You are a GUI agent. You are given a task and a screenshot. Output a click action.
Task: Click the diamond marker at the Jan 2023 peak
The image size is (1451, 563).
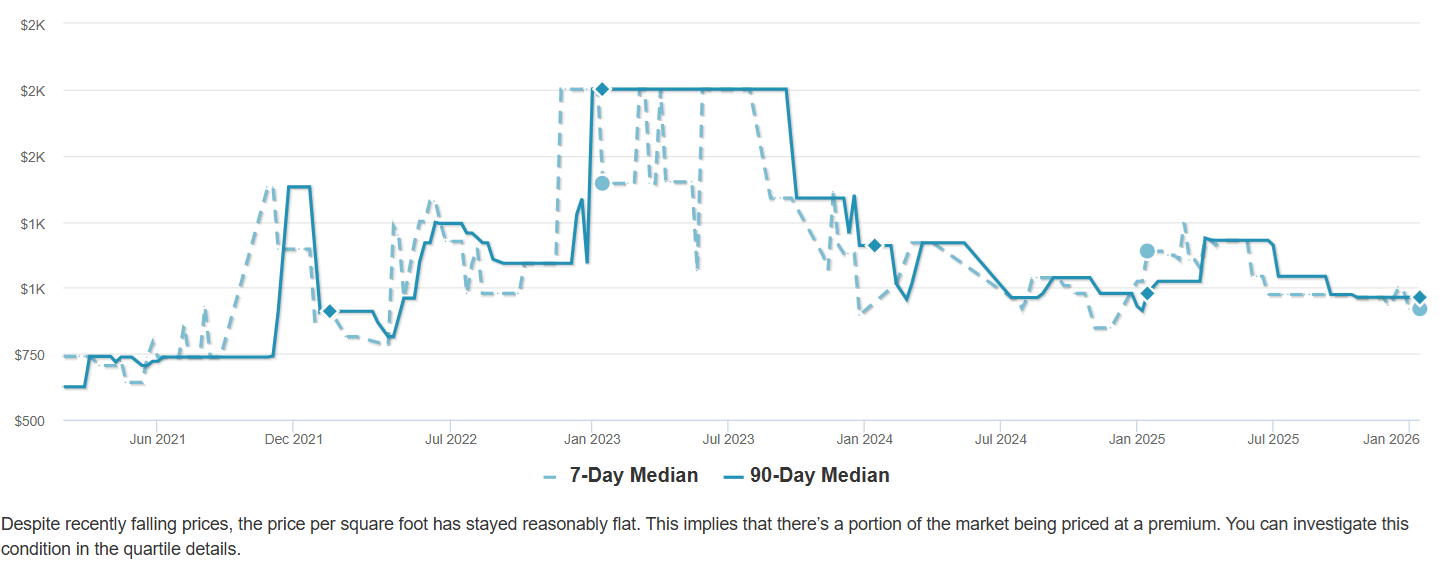tap(602, 89)
